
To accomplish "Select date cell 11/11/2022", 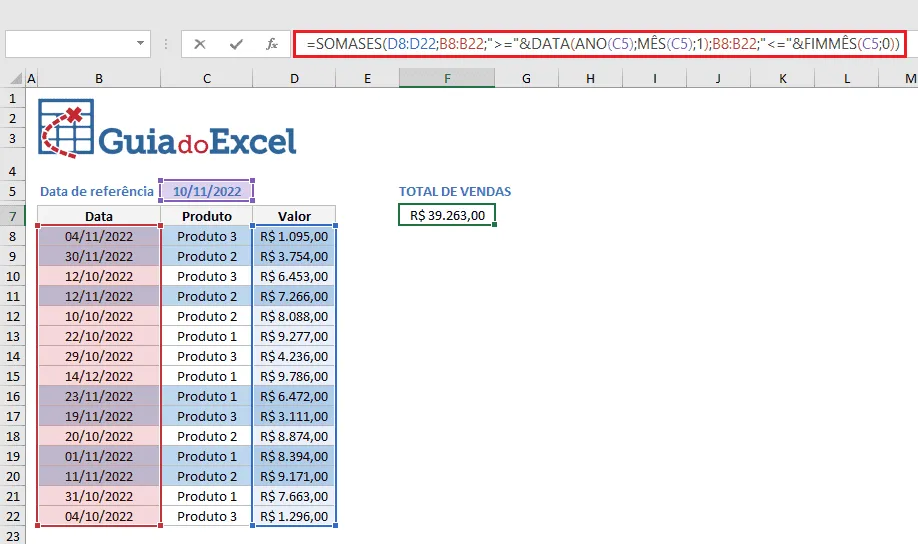I will click(99, 477).
